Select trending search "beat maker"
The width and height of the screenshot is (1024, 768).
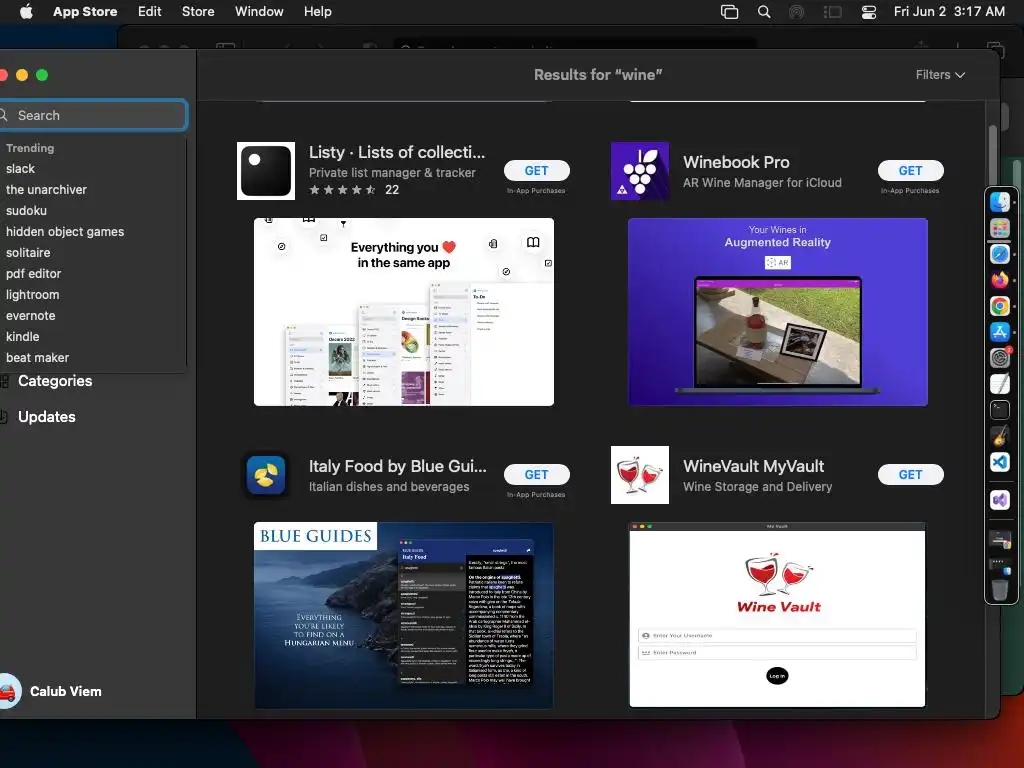pyautogui.click(x=37, y=357)
